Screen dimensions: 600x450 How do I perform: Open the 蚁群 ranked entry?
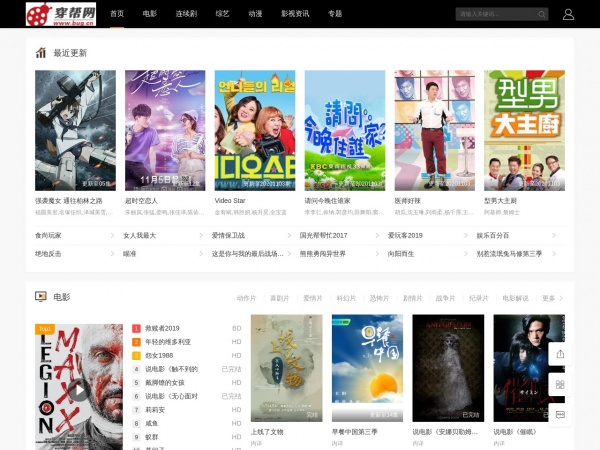[x=187, y=437]
